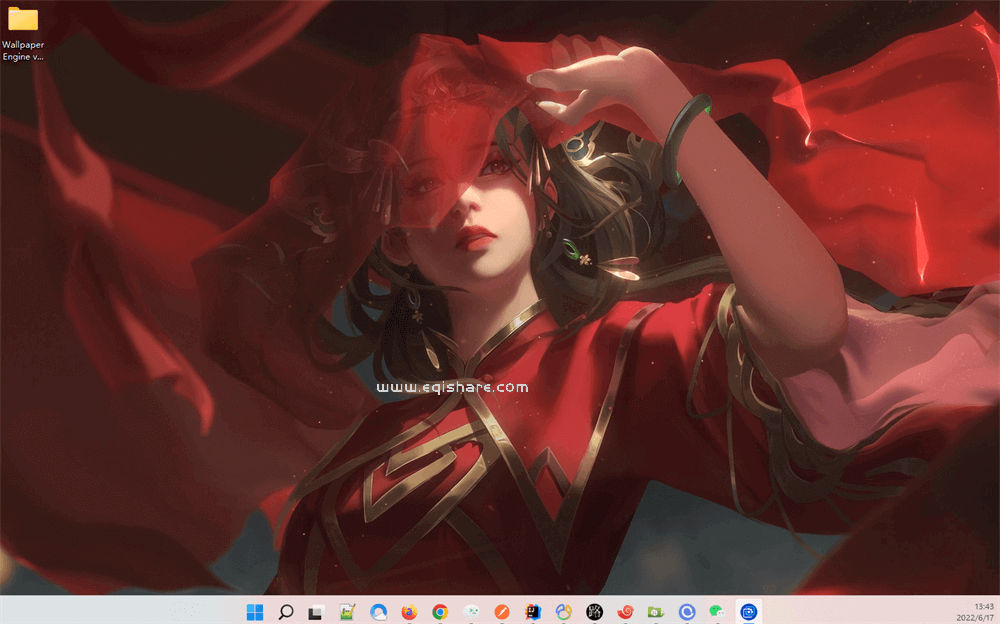Image resolution: width=1000 pixels, height=624 pixels.
Task: Open the green folder-styled app on taskbar
Action: tap(654, 610)
